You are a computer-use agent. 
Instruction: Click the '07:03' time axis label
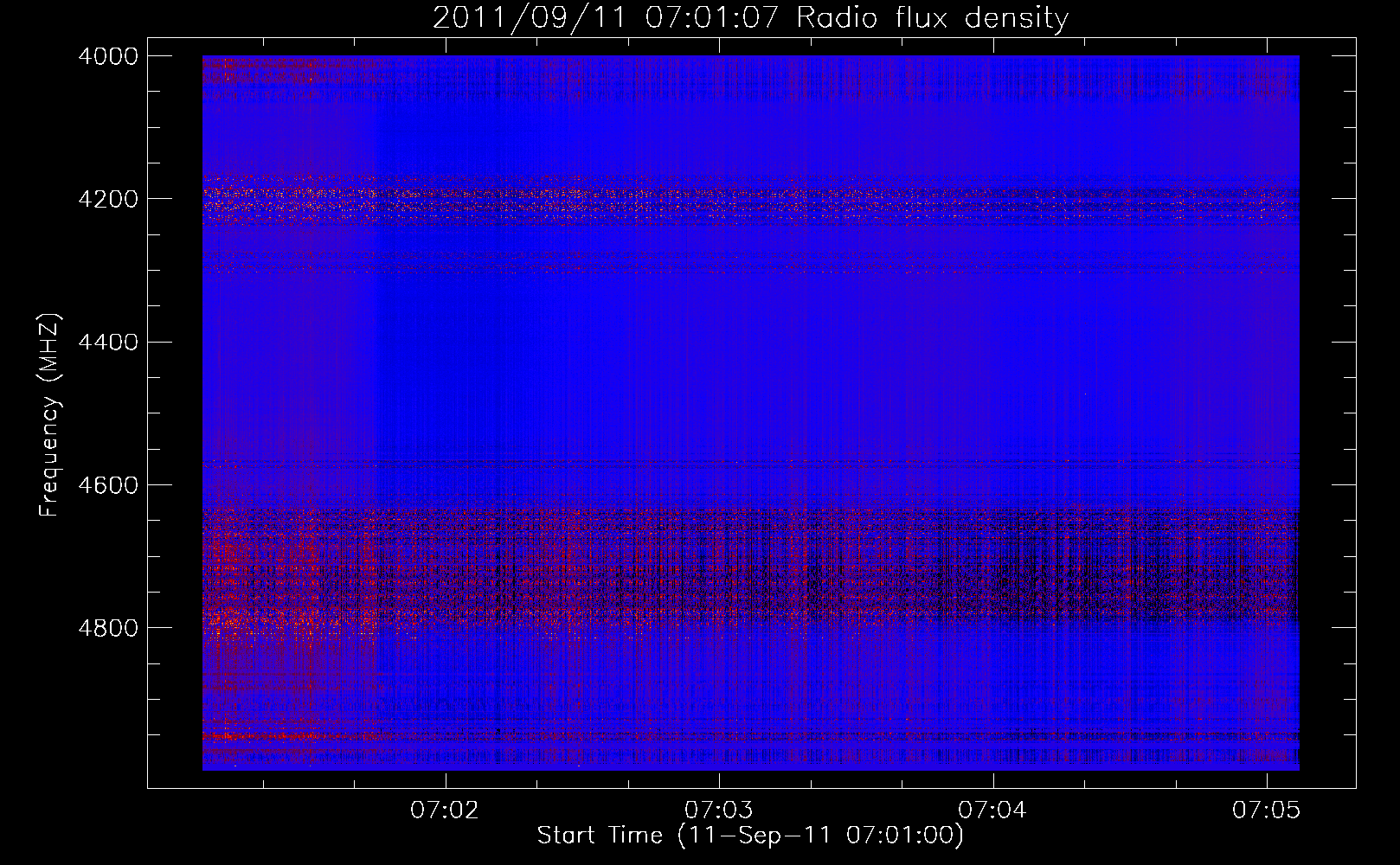pyautogui.click(x=719, y=811)
